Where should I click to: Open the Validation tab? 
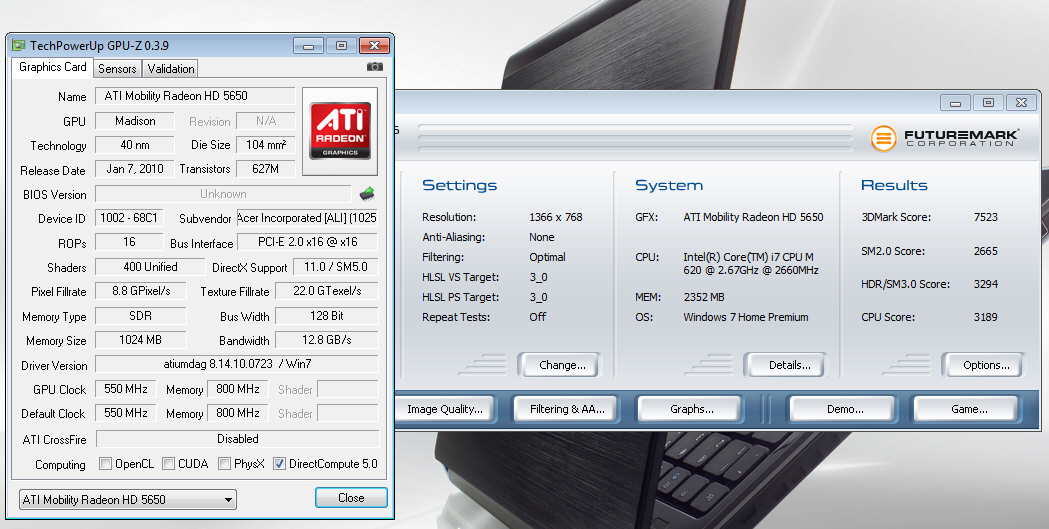(171, 68)
